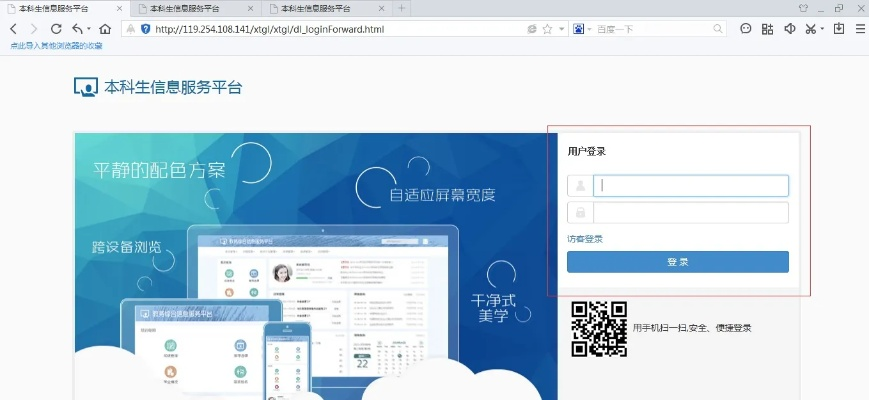Click the undo closed page arrow icon
The width and height of the screenshot is (869, 400).
[77, 29]
